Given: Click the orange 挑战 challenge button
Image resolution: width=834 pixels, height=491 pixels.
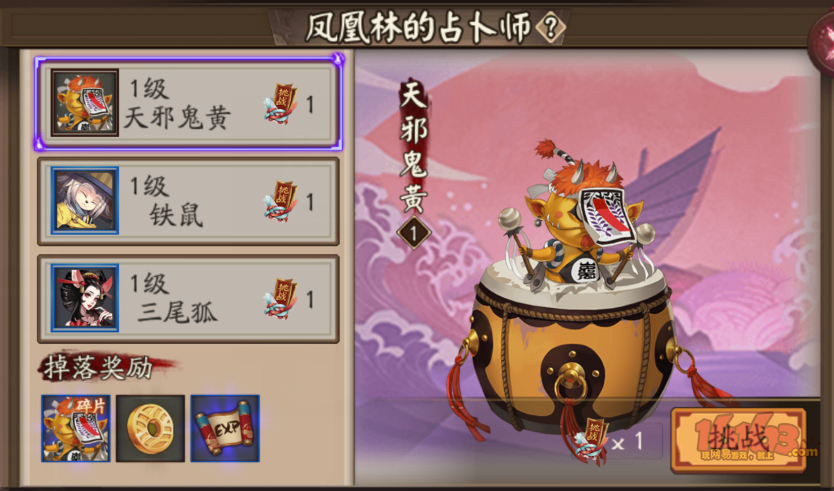Looking at the screenshot, I should [739, 440].
